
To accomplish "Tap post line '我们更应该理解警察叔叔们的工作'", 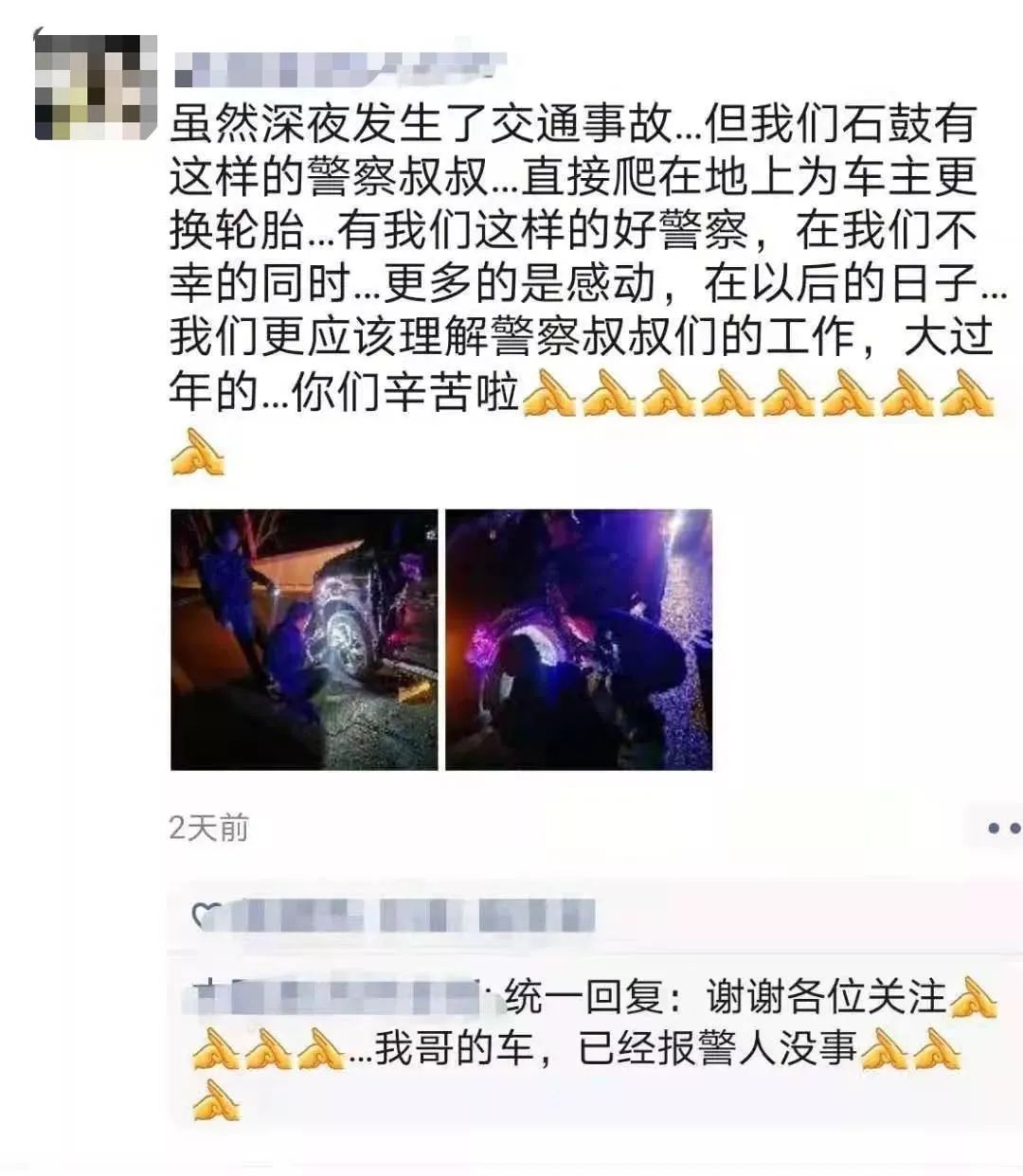I will (512, 338).
